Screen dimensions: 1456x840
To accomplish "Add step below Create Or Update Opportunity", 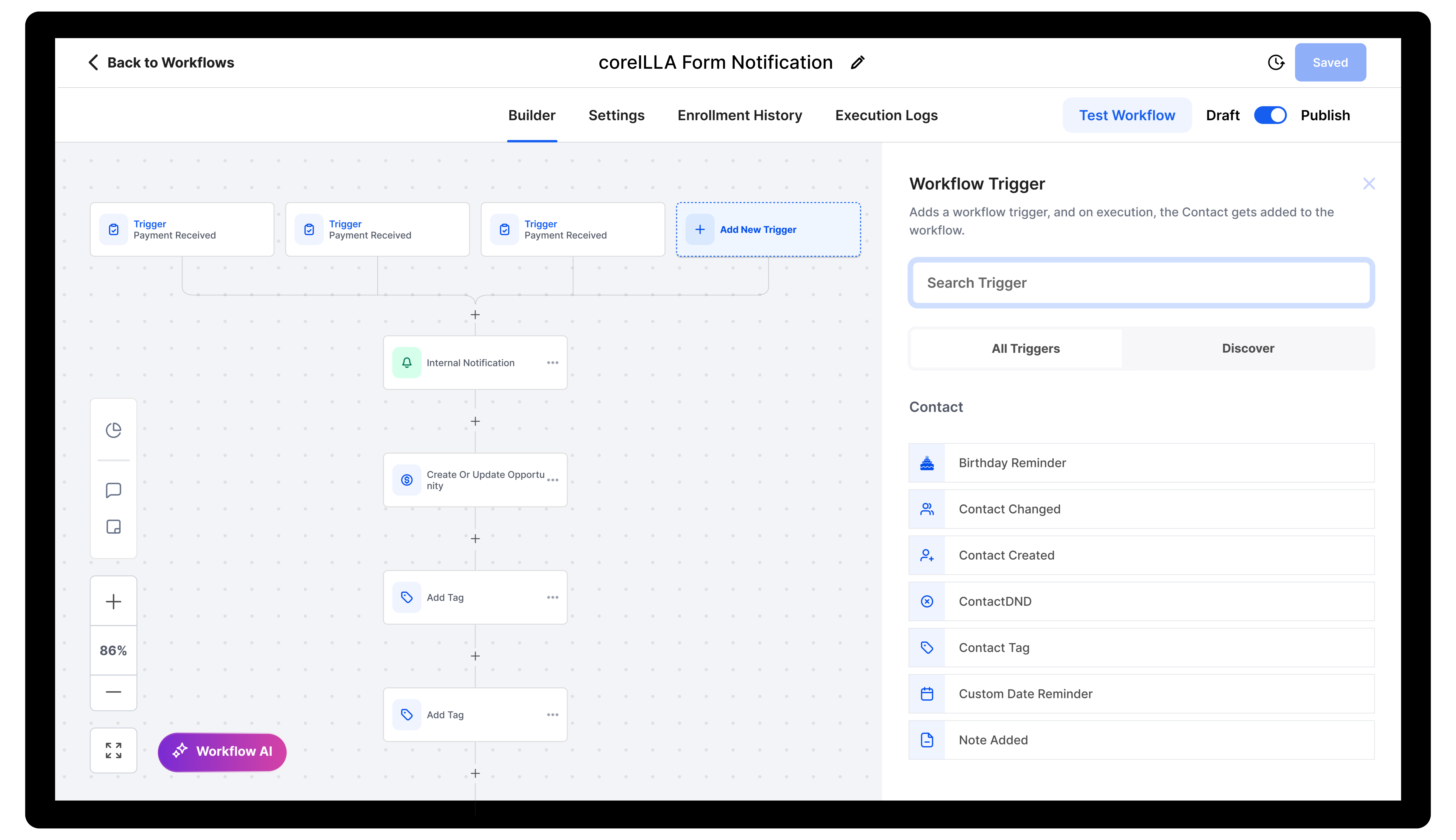I will (x=475, y=539).
